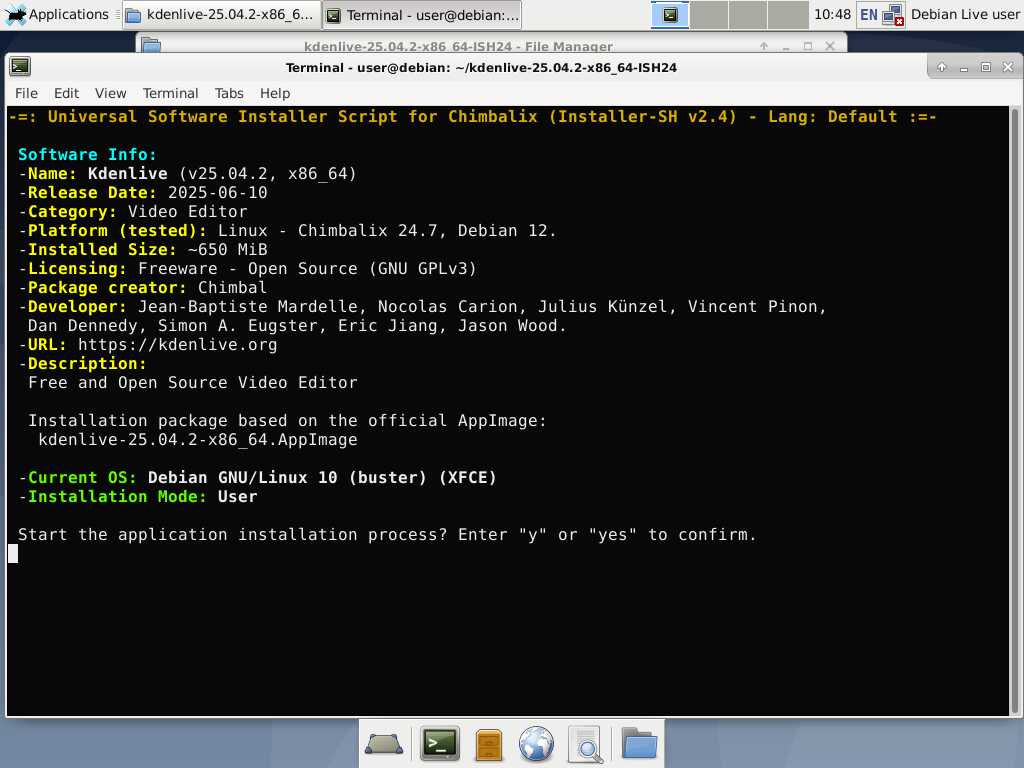Click the clock showing 10:48
This screenshot has height=768, width=1024.
coord(832,14)
